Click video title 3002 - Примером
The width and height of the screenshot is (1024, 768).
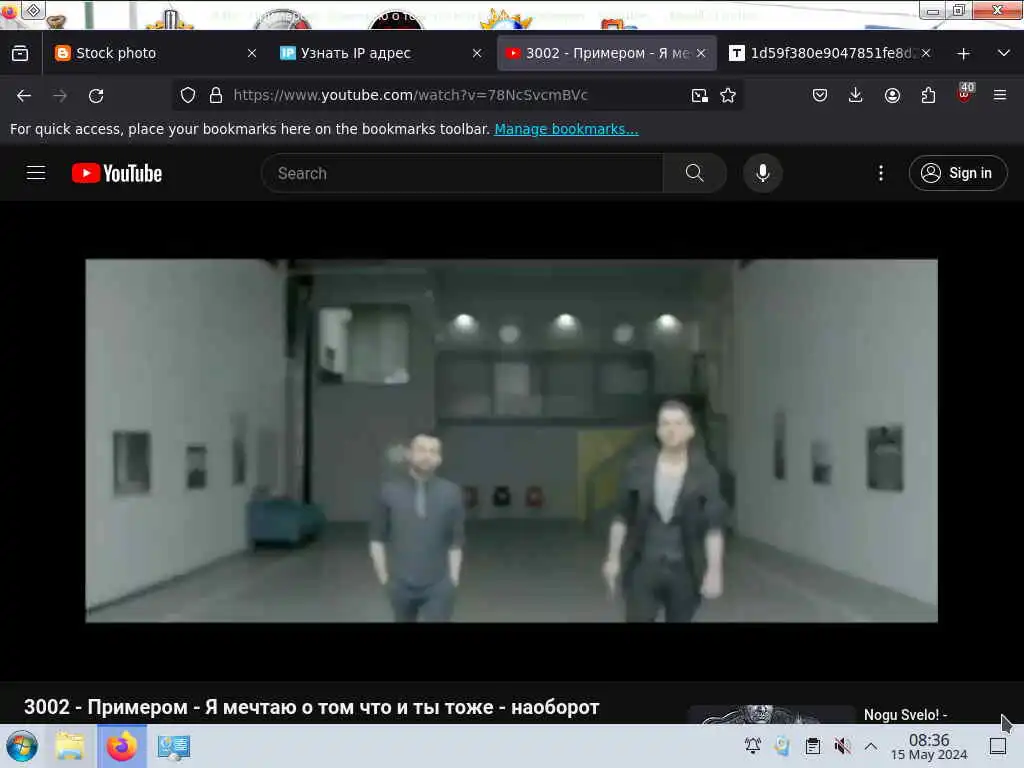coord(312,707)
